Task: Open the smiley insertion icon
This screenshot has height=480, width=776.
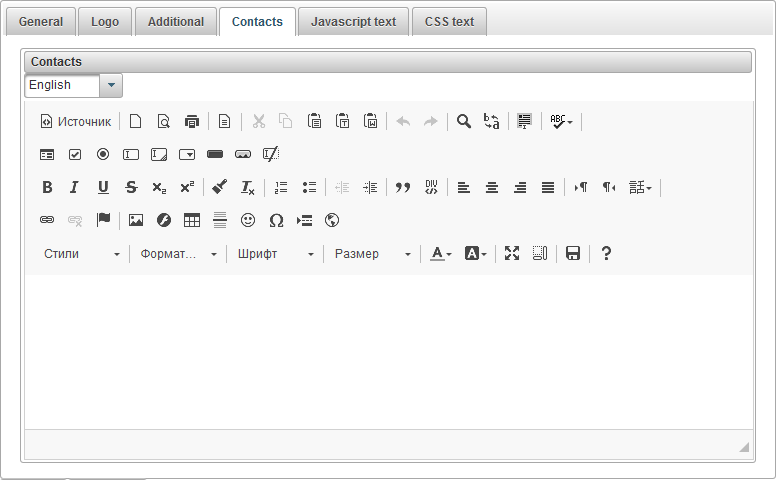Action: coord(248,220)
